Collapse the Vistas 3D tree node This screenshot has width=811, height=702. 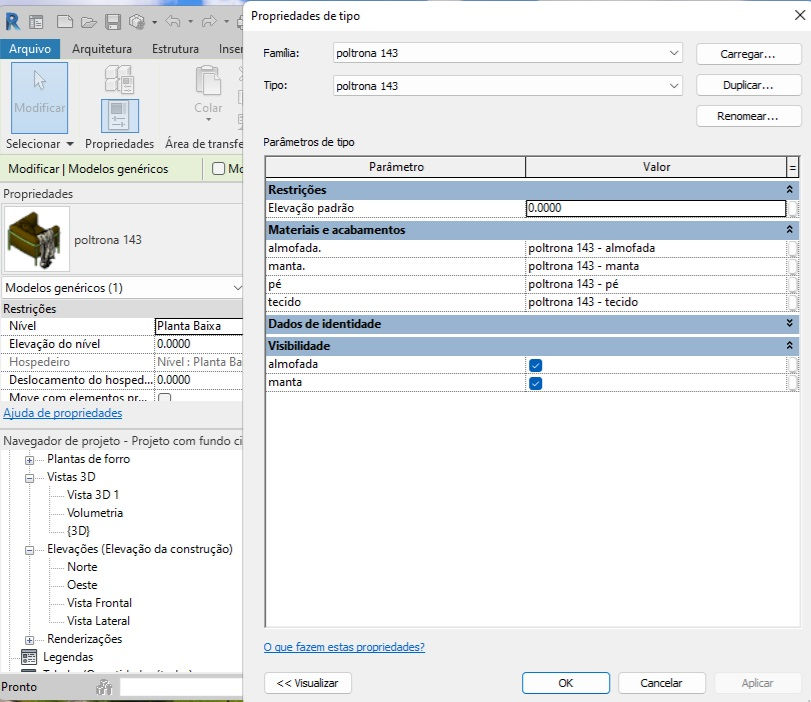pos(29,478)
